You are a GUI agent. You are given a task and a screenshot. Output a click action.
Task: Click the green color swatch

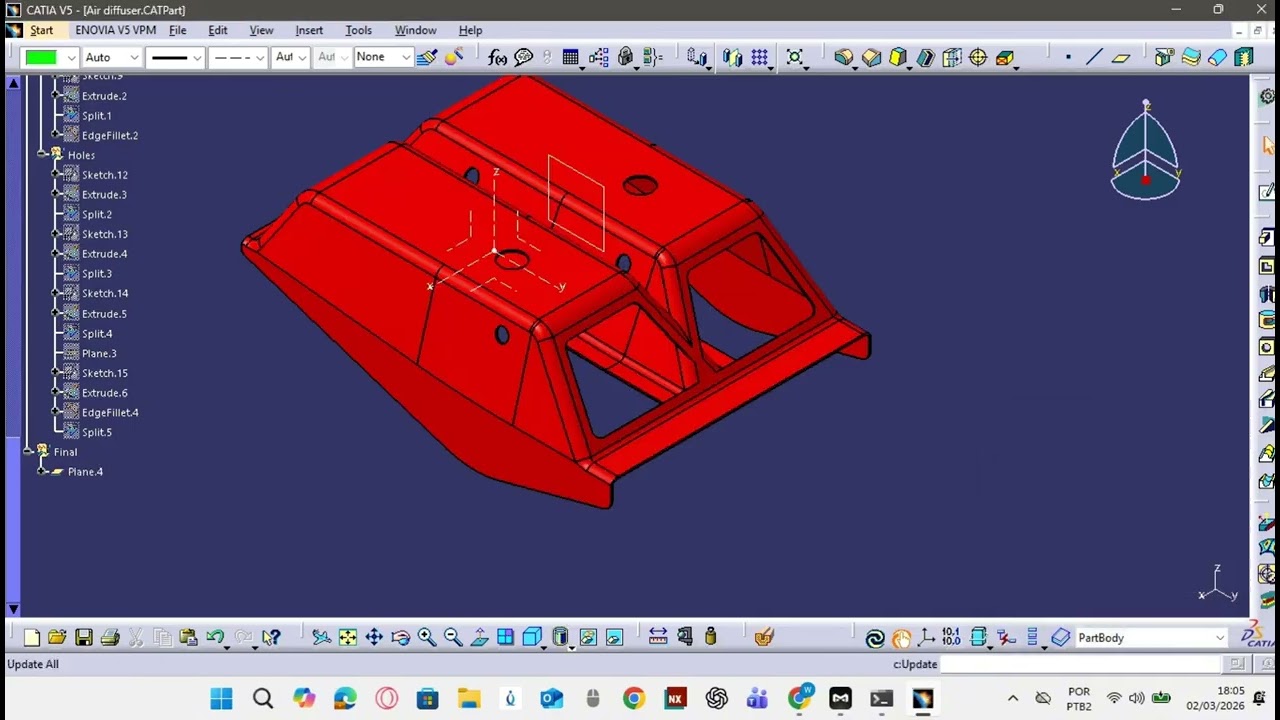(42, 57)
